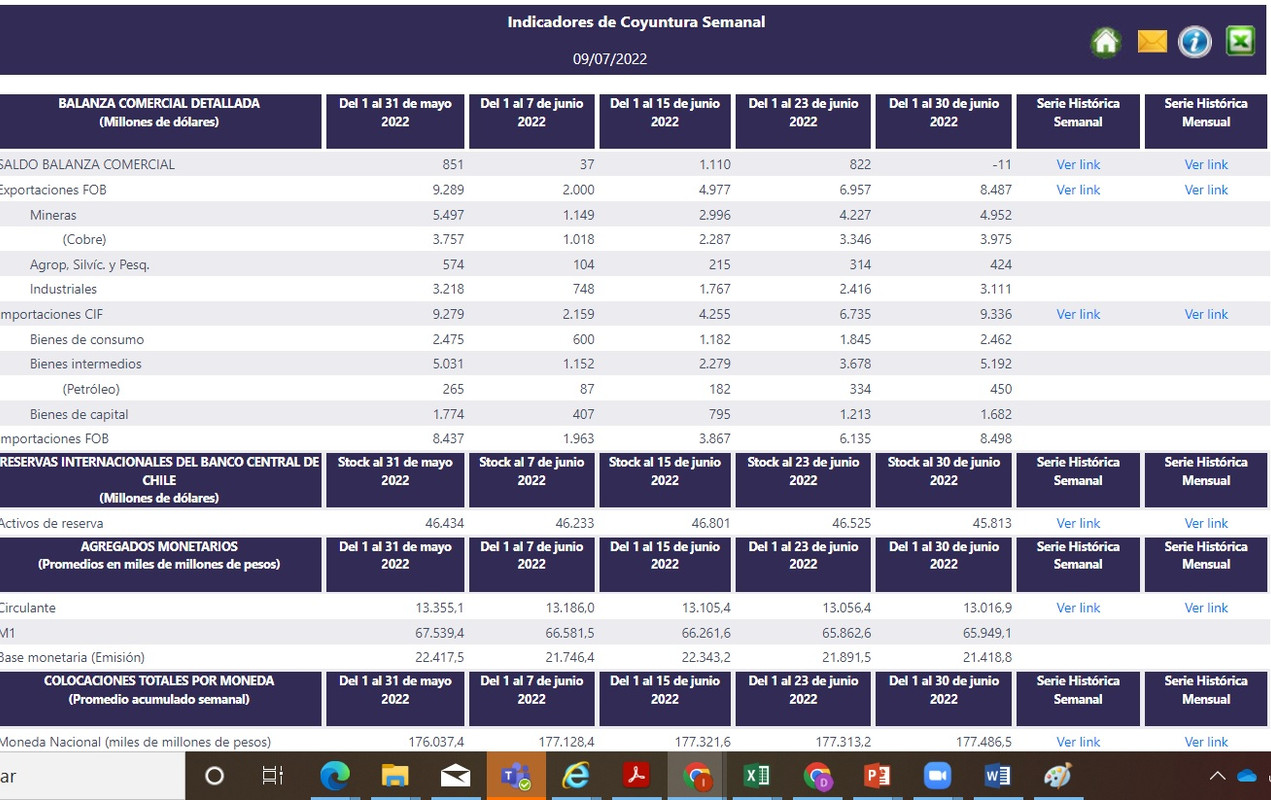Click the (Cobre) row label
This screenshot has width=1271, height=800.
tap(84, 240)
